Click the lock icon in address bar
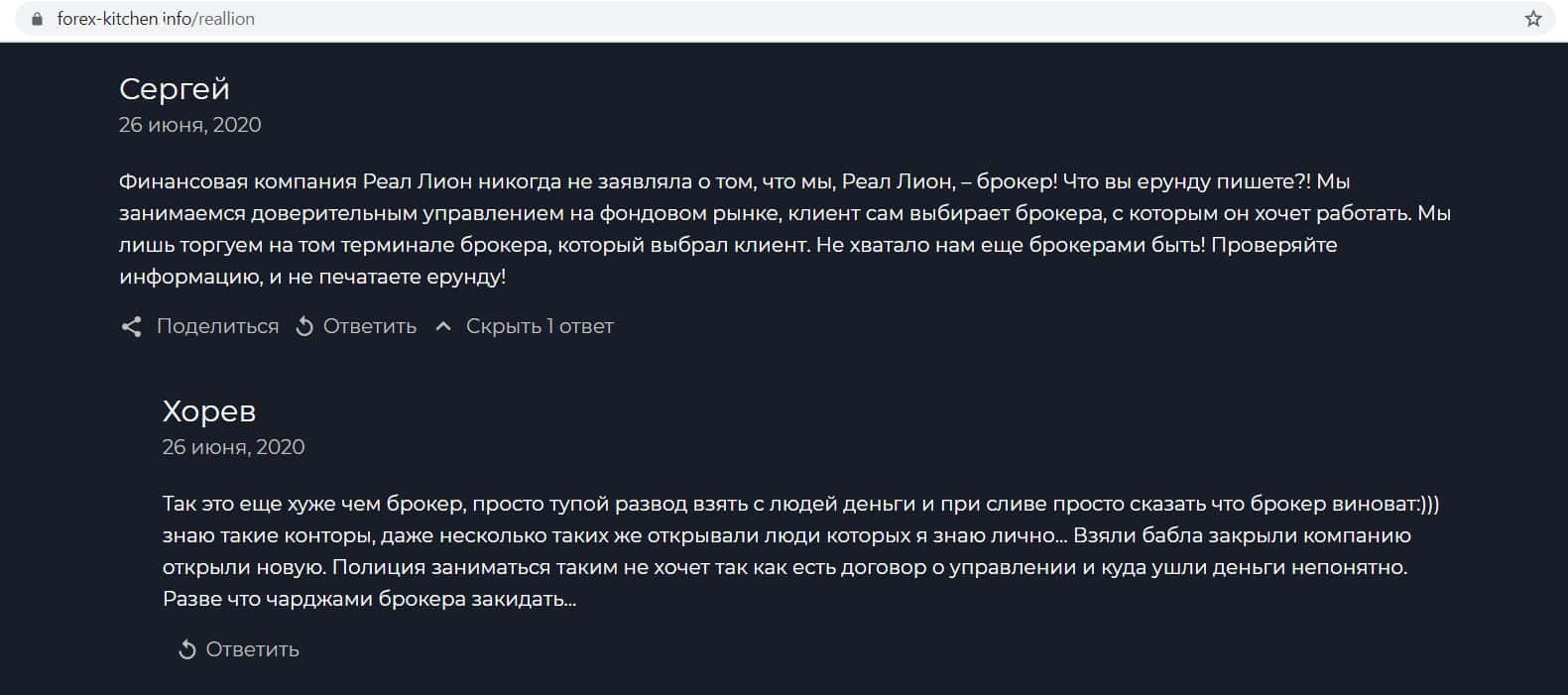1568x695 pixels. pos(38,19)
